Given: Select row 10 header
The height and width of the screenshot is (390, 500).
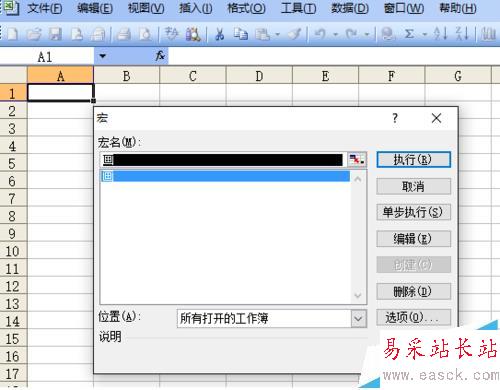Looking at the screenshot, I should (13, 251).
